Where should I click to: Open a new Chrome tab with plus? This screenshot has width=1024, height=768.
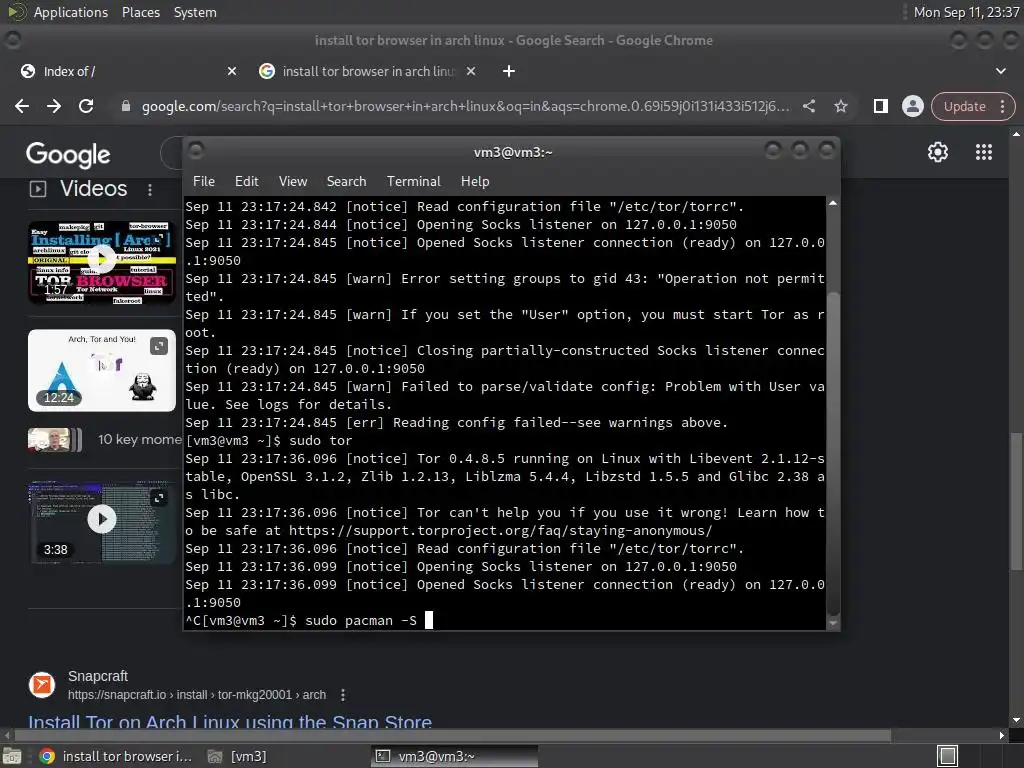coord(509,71)
